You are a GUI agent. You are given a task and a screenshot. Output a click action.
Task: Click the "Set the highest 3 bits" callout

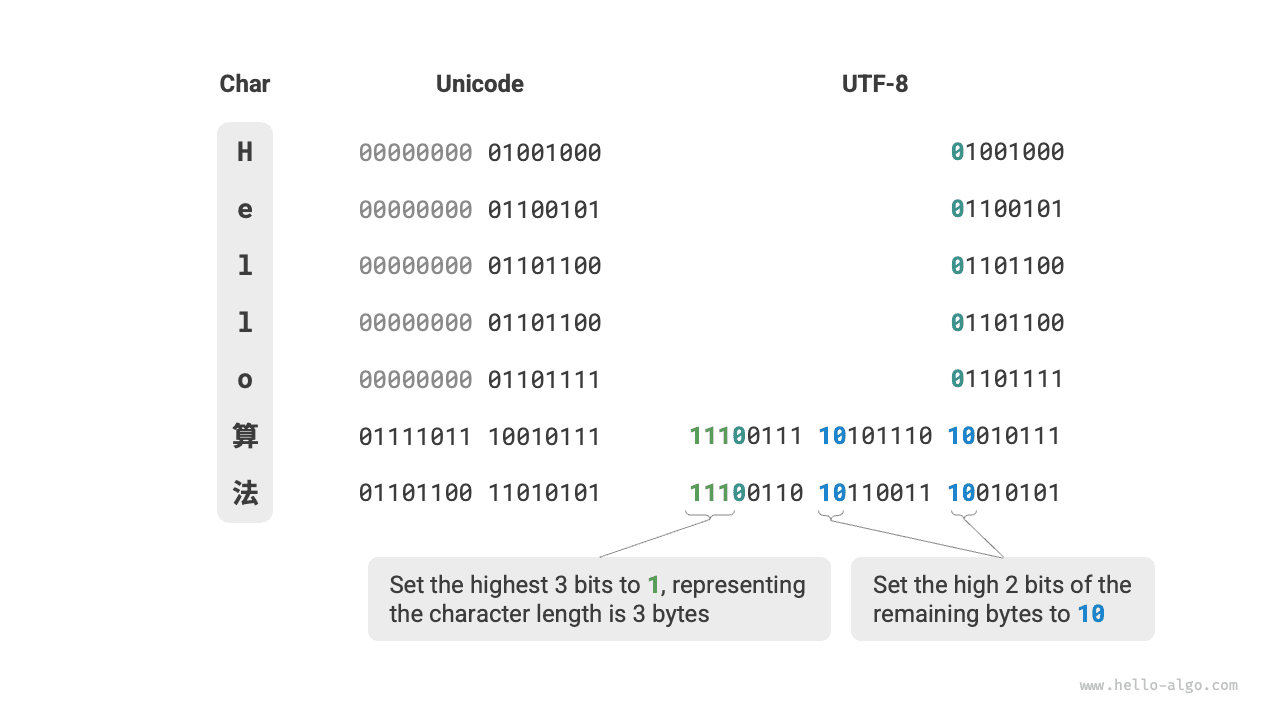pos(599,599)
